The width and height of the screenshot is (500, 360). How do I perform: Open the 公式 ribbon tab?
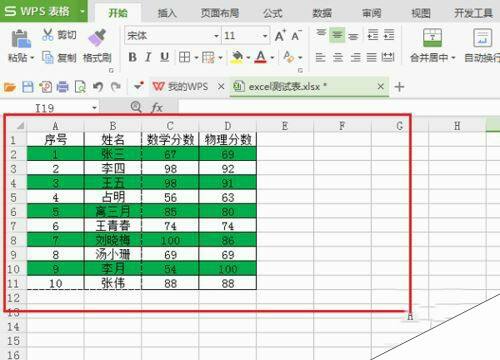pos(273,13)
